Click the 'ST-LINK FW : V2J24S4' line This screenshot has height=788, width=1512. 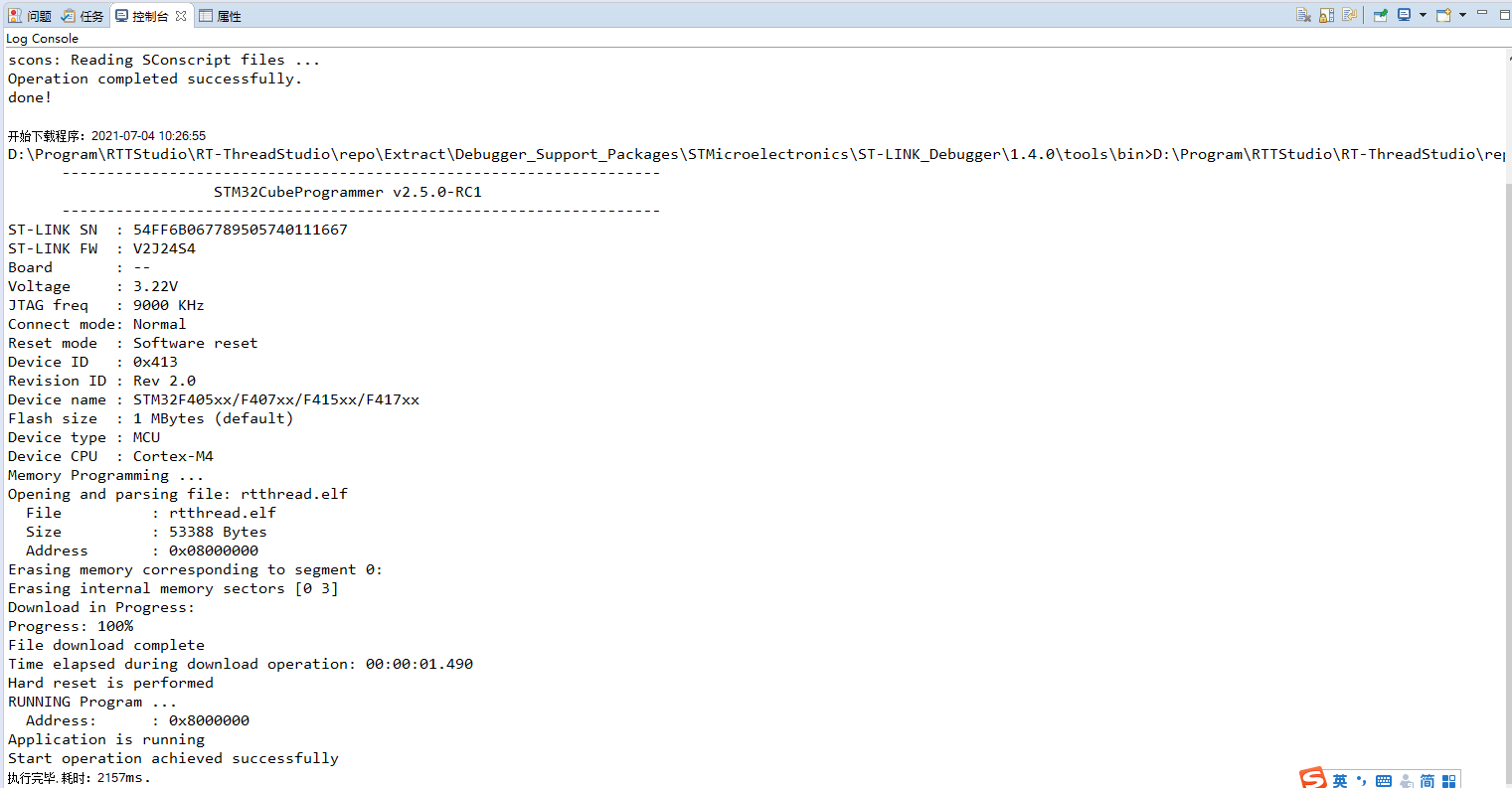click(101, 248)
